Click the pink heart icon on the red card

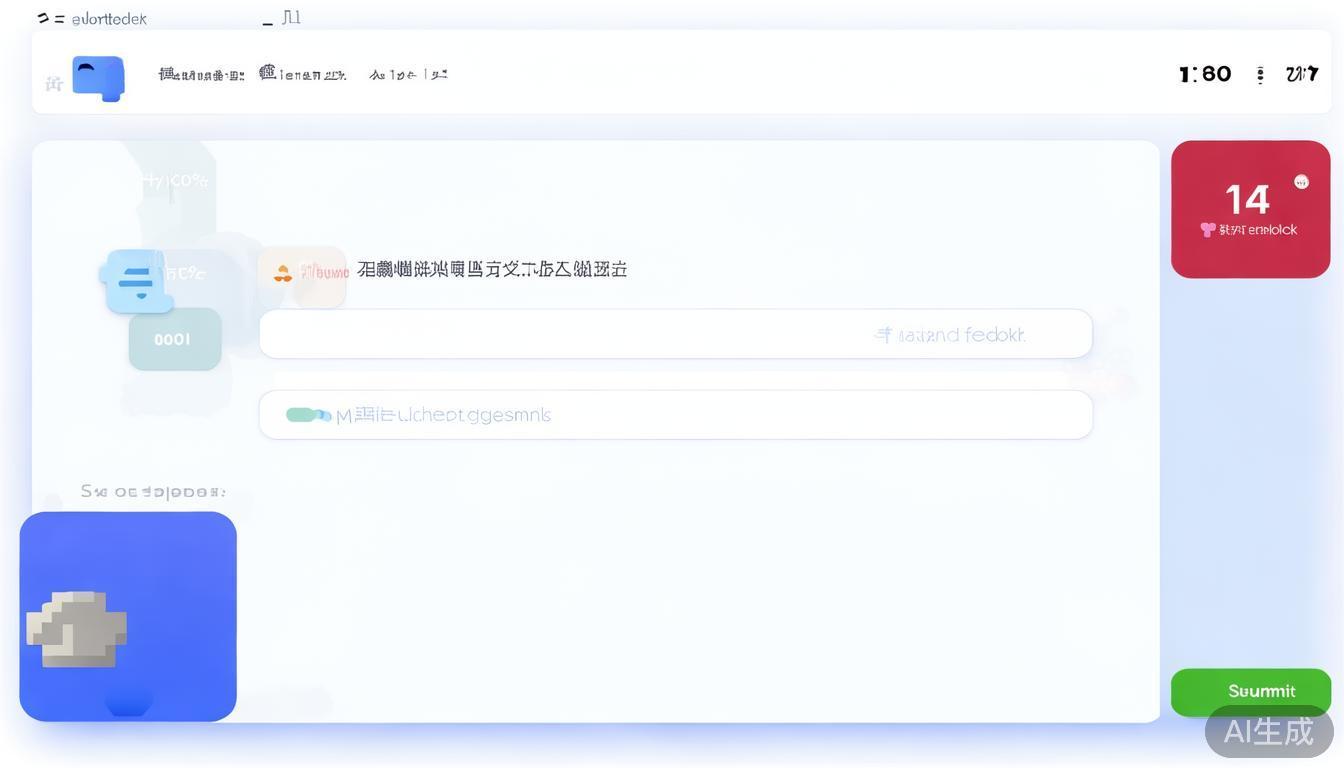pyautogui.click(x=1208, y=229)
